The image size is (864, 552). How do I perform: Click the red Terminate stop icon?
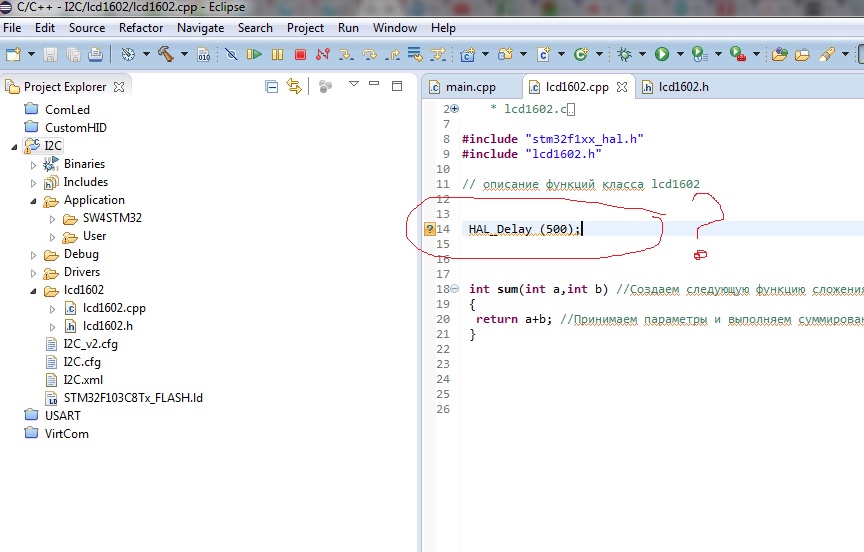coord(300,54)
